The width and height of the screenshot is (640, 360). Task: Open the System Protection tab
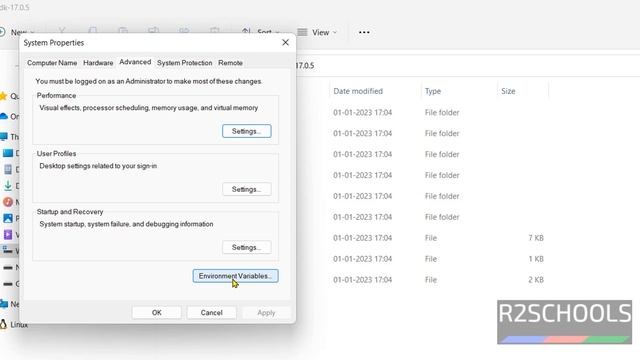(x=184, y=63)
